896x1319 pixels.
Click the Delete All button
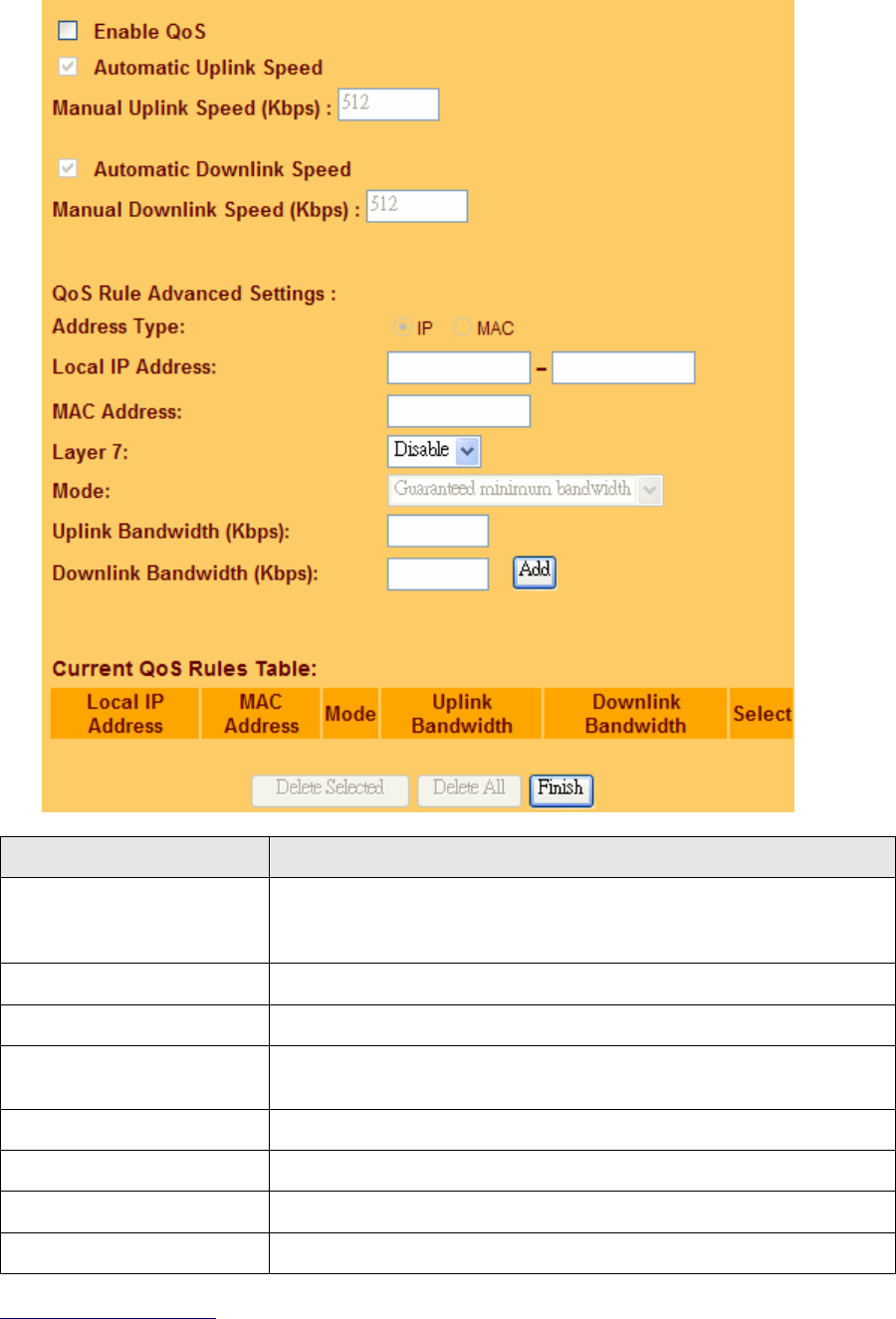469,789
